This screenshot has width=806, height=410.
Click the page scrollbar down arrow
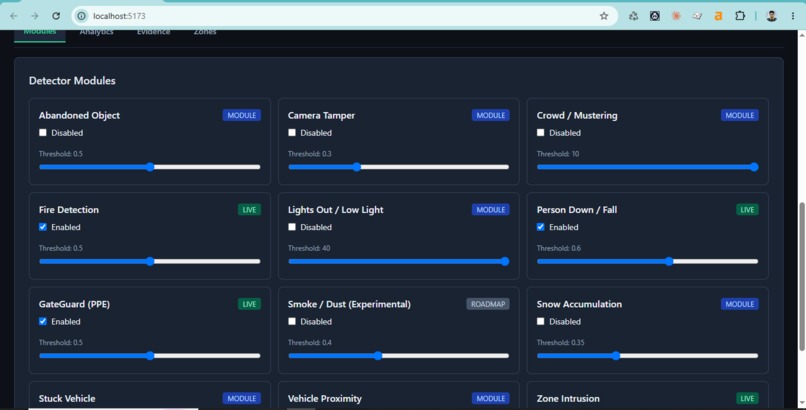801,403
